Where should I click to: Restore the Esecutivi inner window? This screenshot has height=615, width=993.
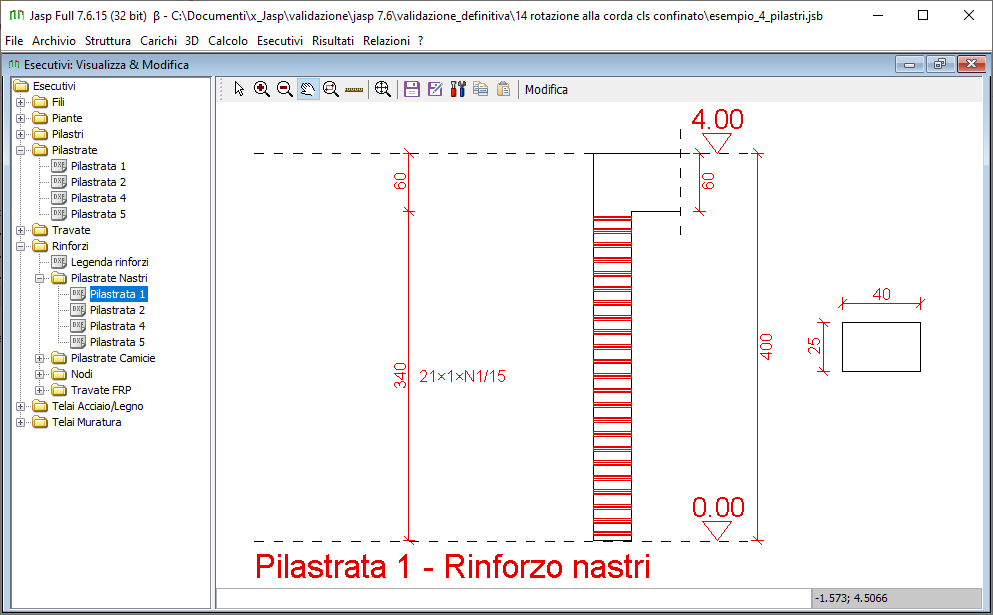tap(940, 64)
